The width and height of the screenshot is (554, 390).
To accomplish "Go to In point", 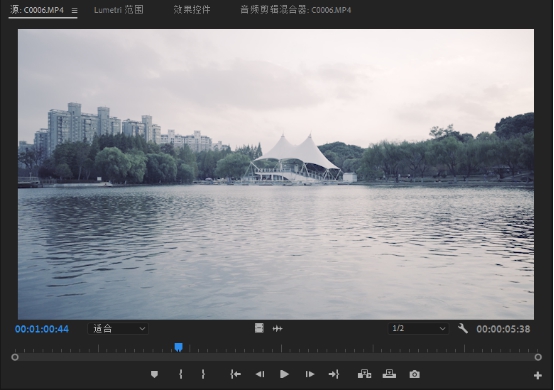I will pyautogui.click(x=235, y=374).
